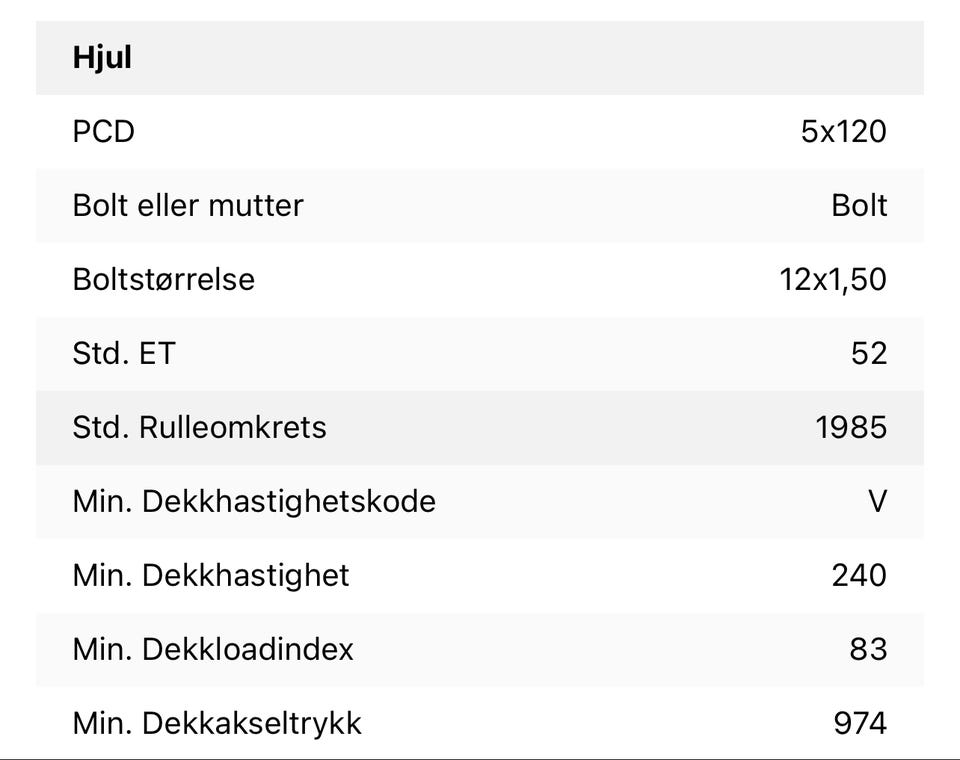The width and height of the screenshot is (960, 760).
Task: Click the load index value 83
Action: [x=867, y=649]
